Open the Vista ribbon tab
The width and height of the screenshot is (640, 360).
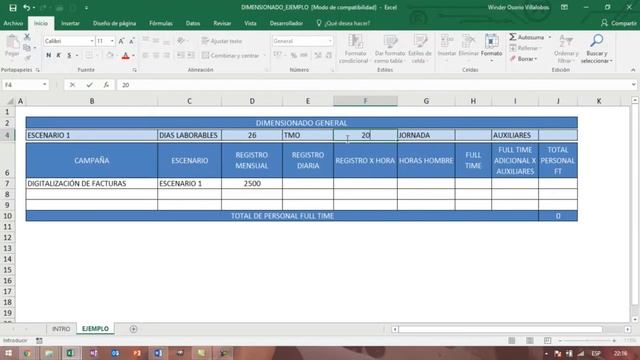[x=250, y=23]
